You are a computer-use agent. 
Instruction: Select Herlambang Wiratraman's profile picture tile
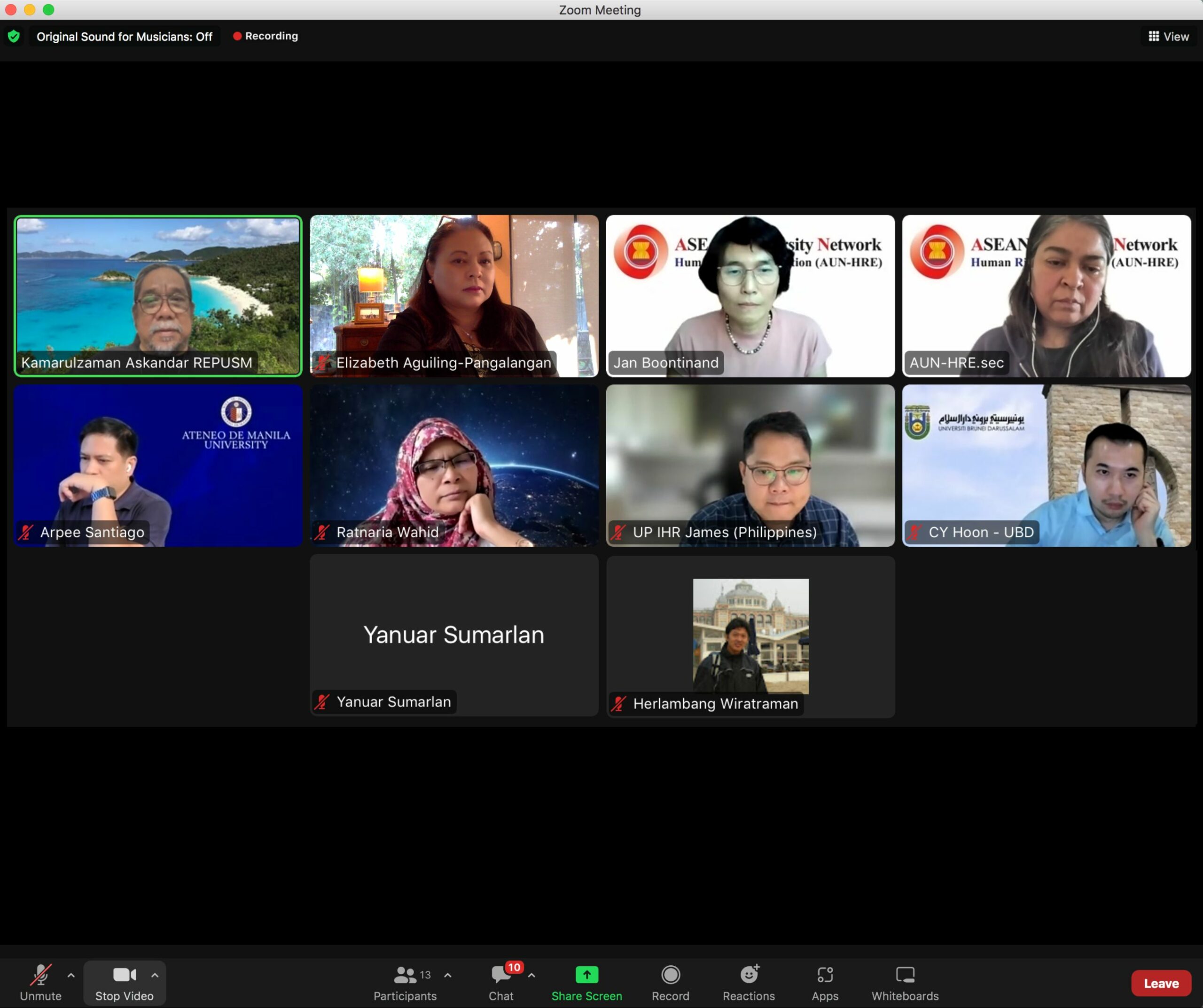pos(750,636)
